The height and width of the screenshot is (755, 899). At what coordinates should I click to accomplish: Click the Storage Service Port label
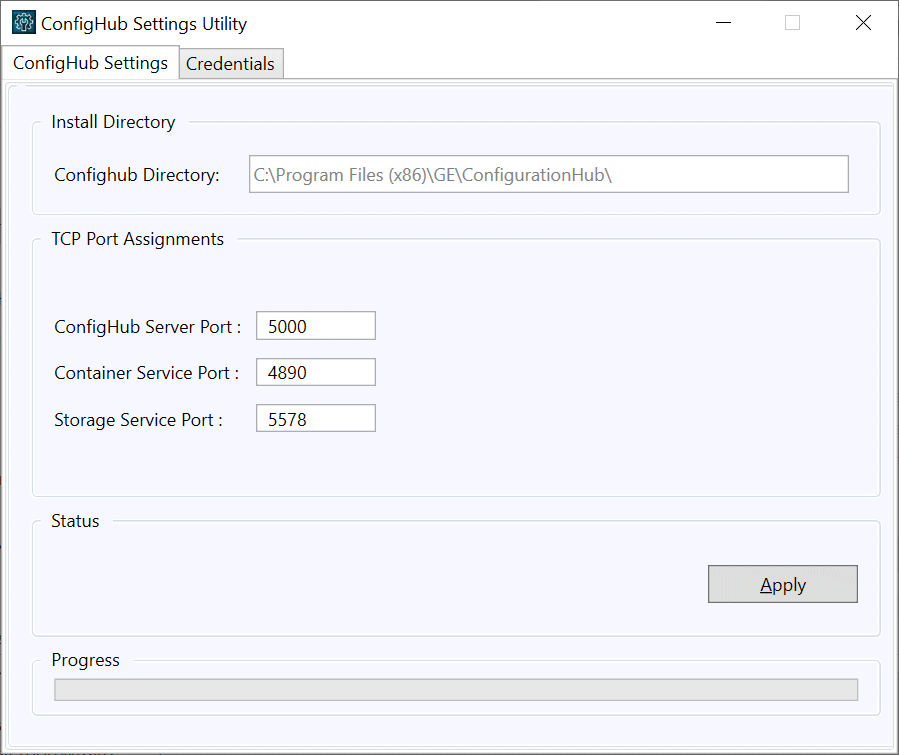point(138,420)
